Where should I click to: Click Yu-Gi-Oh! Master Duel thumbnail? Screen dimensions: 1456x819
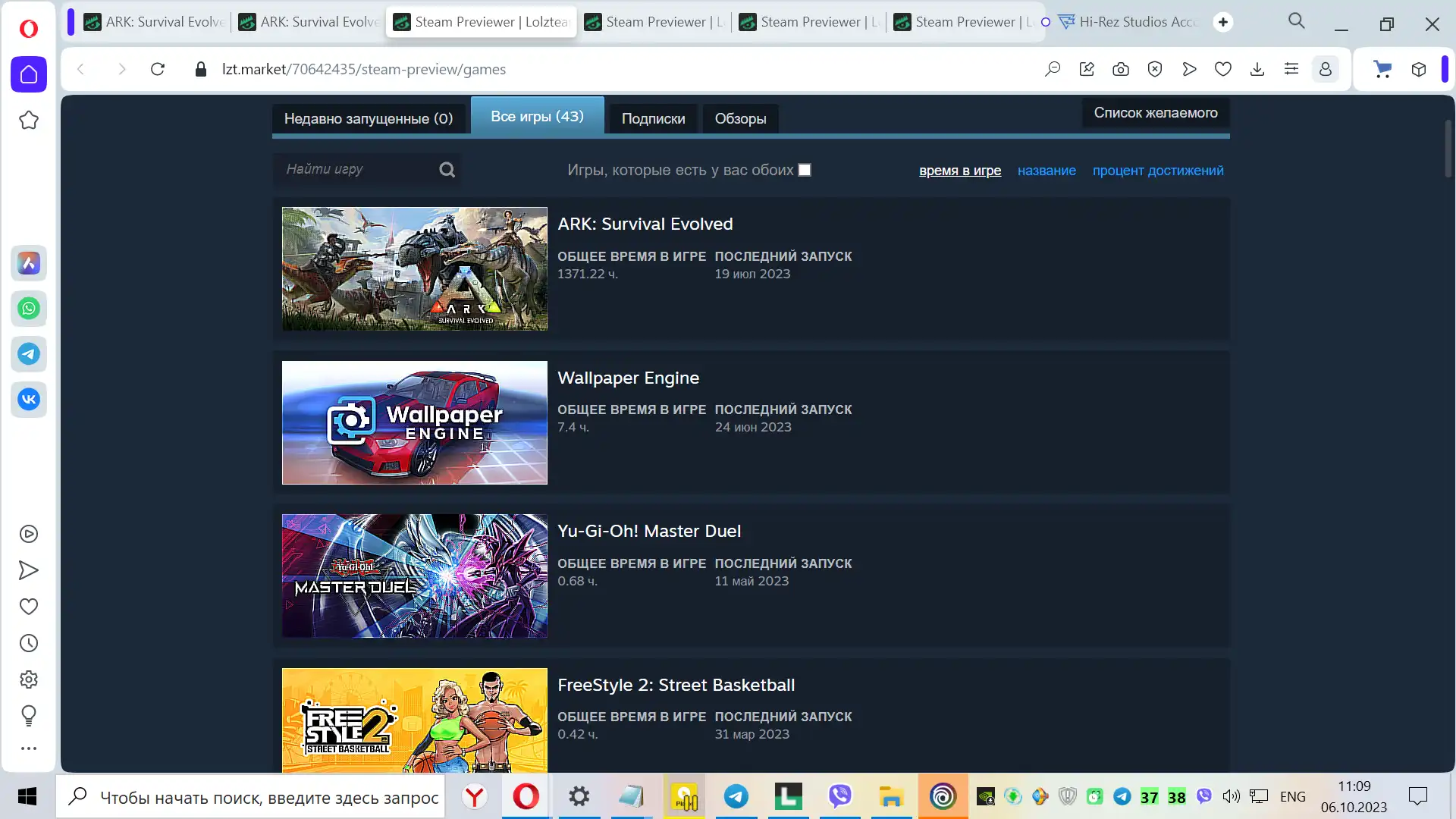tap(415, 576)
